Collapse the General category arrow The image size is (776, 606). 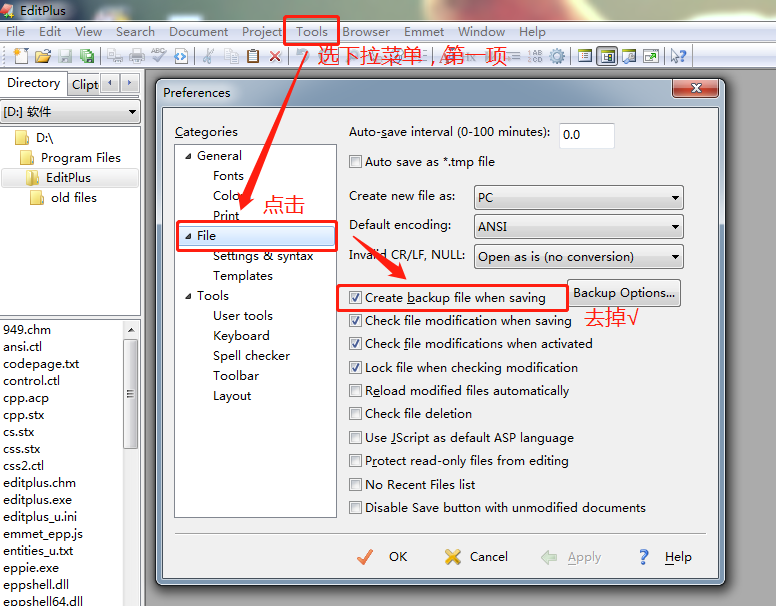pyautogui.click(x=188, y=156)
